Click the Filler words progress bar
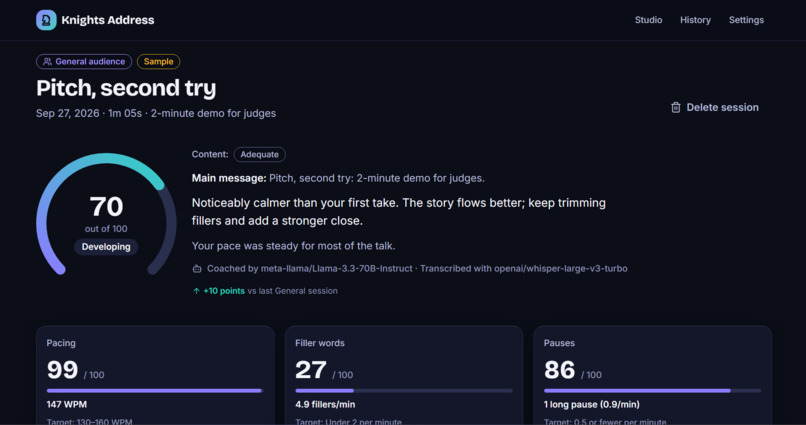 [404, 391]
